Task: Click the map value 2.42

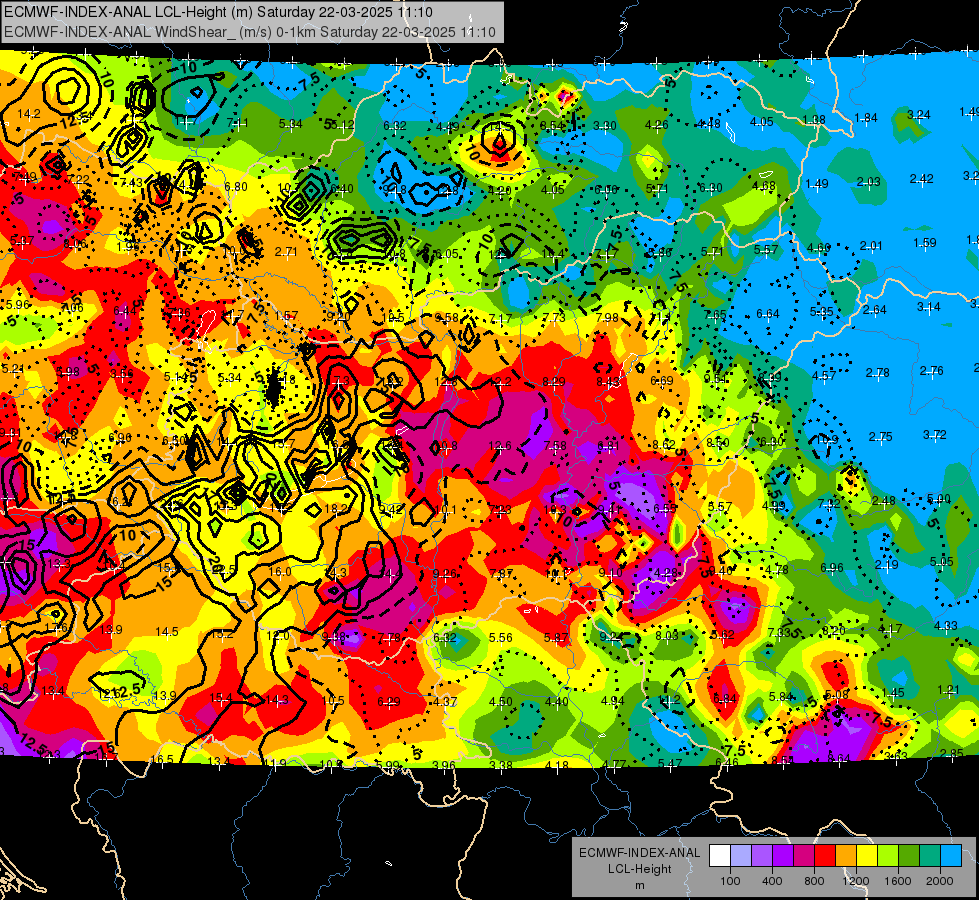Action: tap(922, 179)
